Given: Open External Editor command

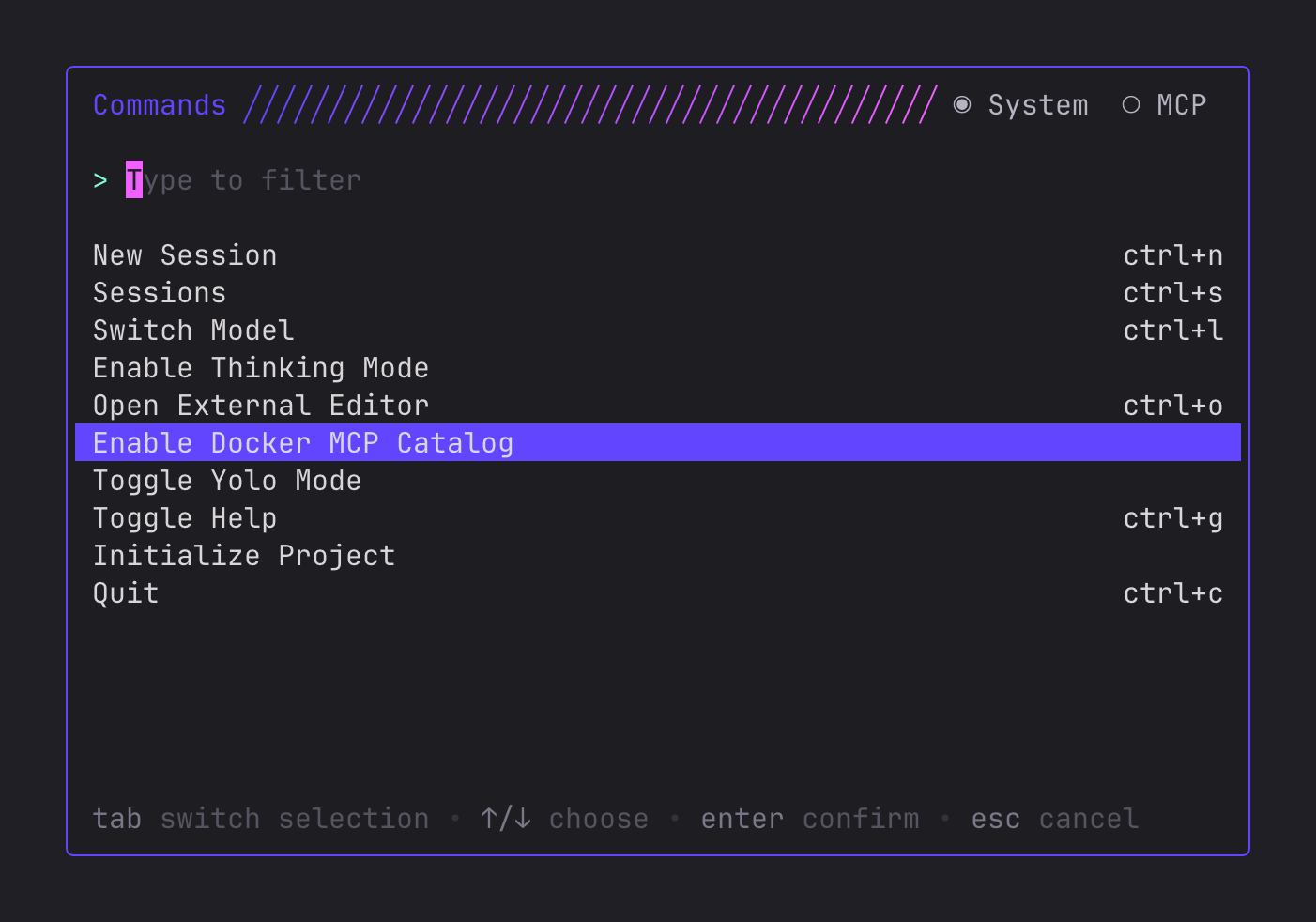Looking at the screenshot, I should point(261,406).
